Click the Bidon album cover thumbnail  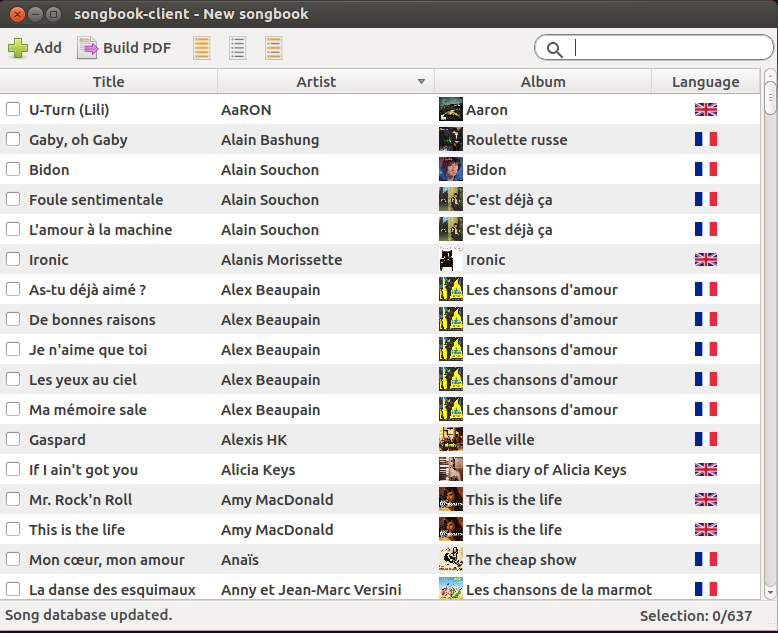[x=451, y=170]
